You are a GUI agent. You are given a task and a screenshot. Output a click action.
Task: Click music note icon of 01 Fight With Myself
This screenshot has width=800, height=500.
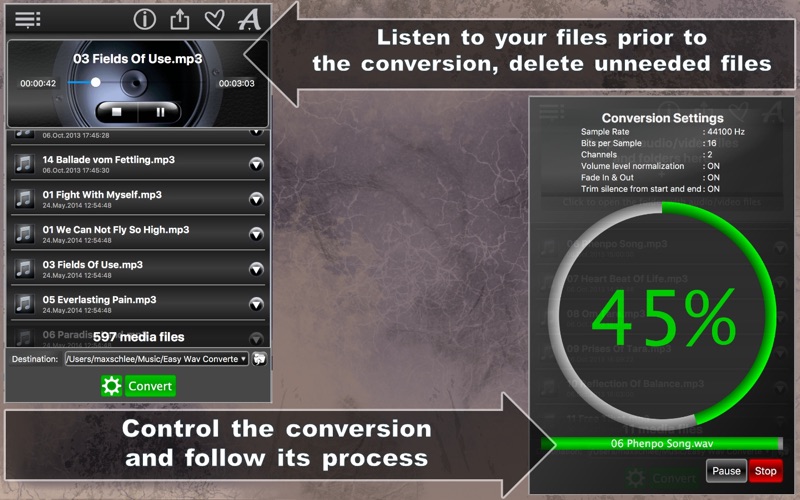point(24,199)
